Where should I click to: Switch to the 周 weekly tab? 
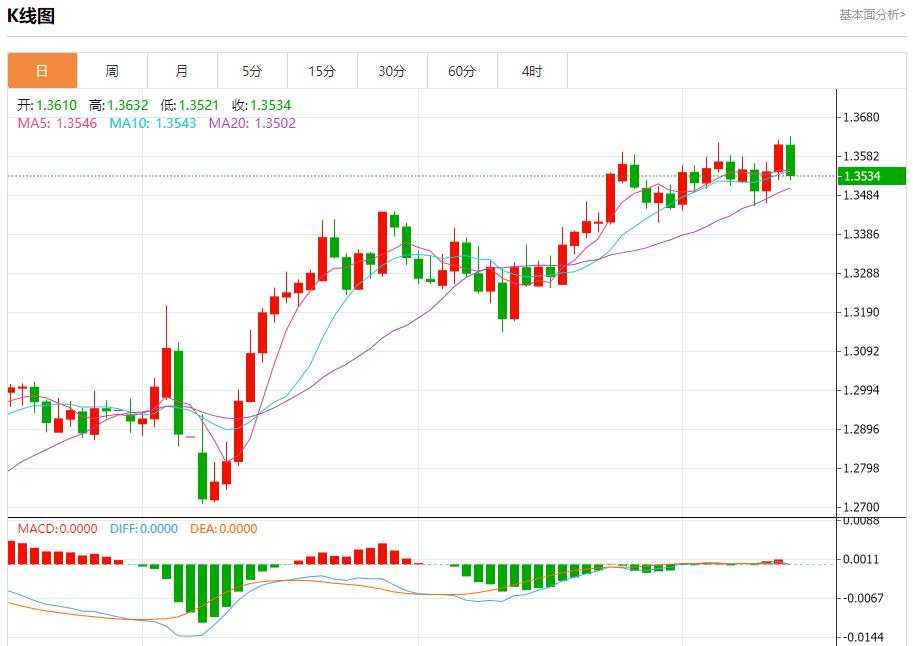(x=112, y=71)
